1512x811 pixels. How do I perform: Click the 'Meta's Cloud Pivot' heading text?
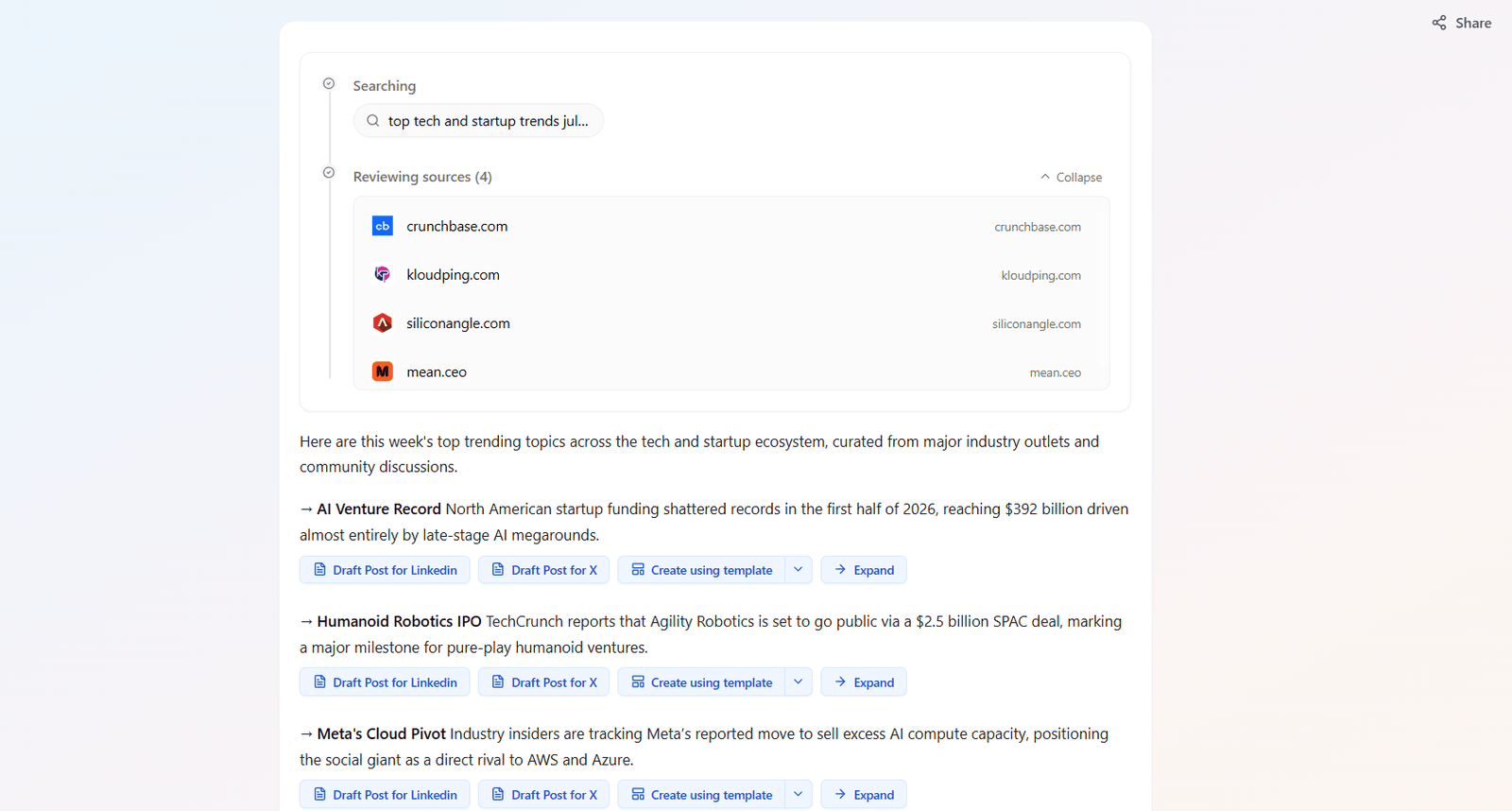pyautogui.click(x=381, y=734)
